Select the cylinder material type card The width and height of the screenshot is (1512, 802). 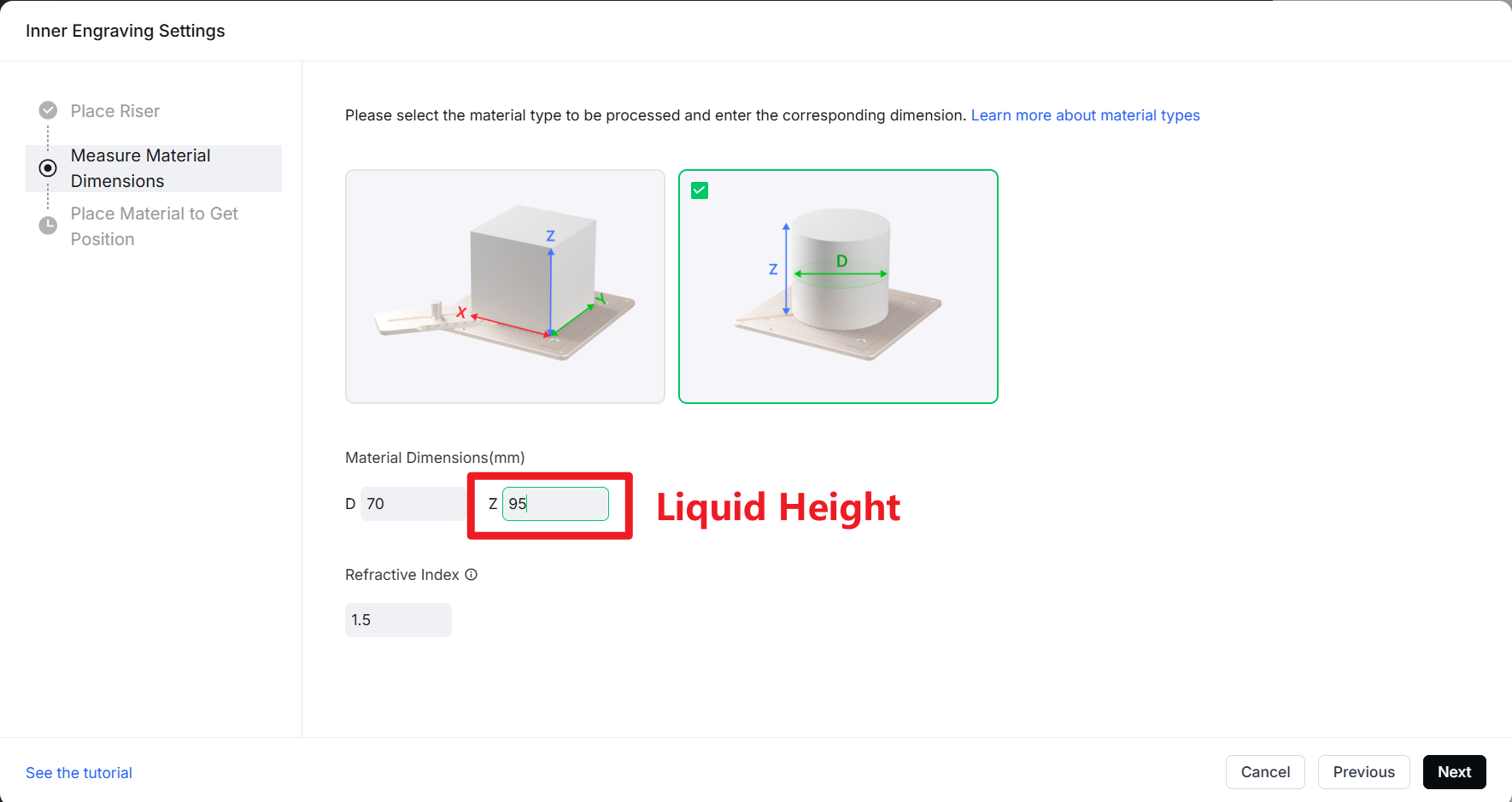(838, 286)
